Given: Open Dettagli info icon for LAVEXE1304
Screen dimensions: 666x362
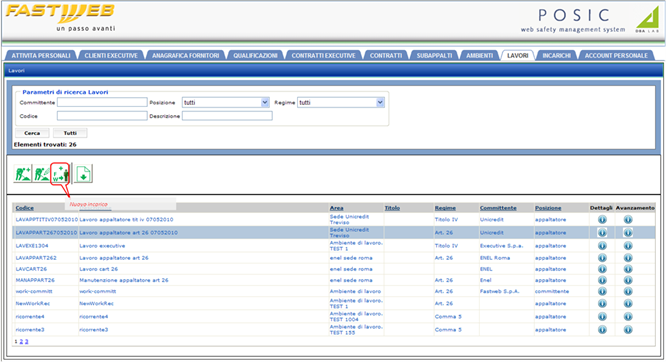Looking at the screenshot, I should point(602,246).
